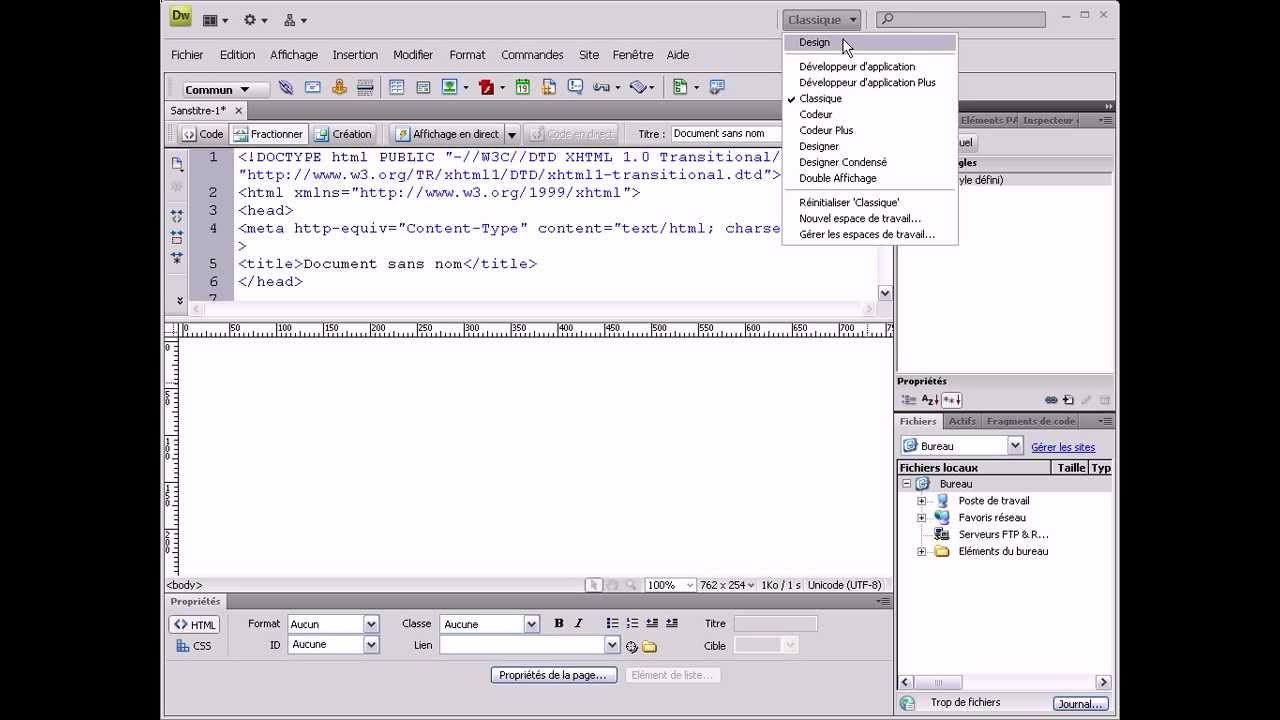Toggle Affichage en direct live view
Image resolution: width=1280 pixels, height=720 pixels.
coord(447,134)
